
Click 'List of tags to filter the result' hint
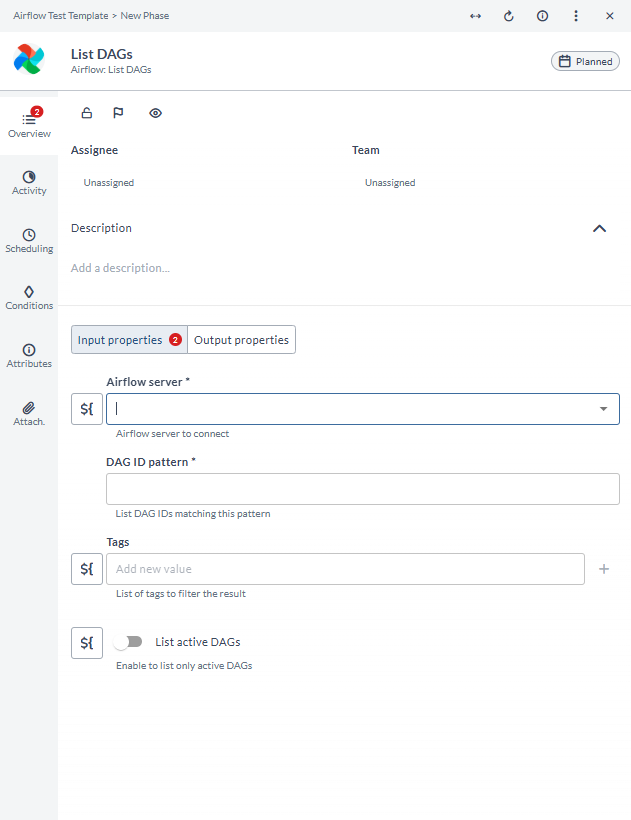(x=181, y=594)
